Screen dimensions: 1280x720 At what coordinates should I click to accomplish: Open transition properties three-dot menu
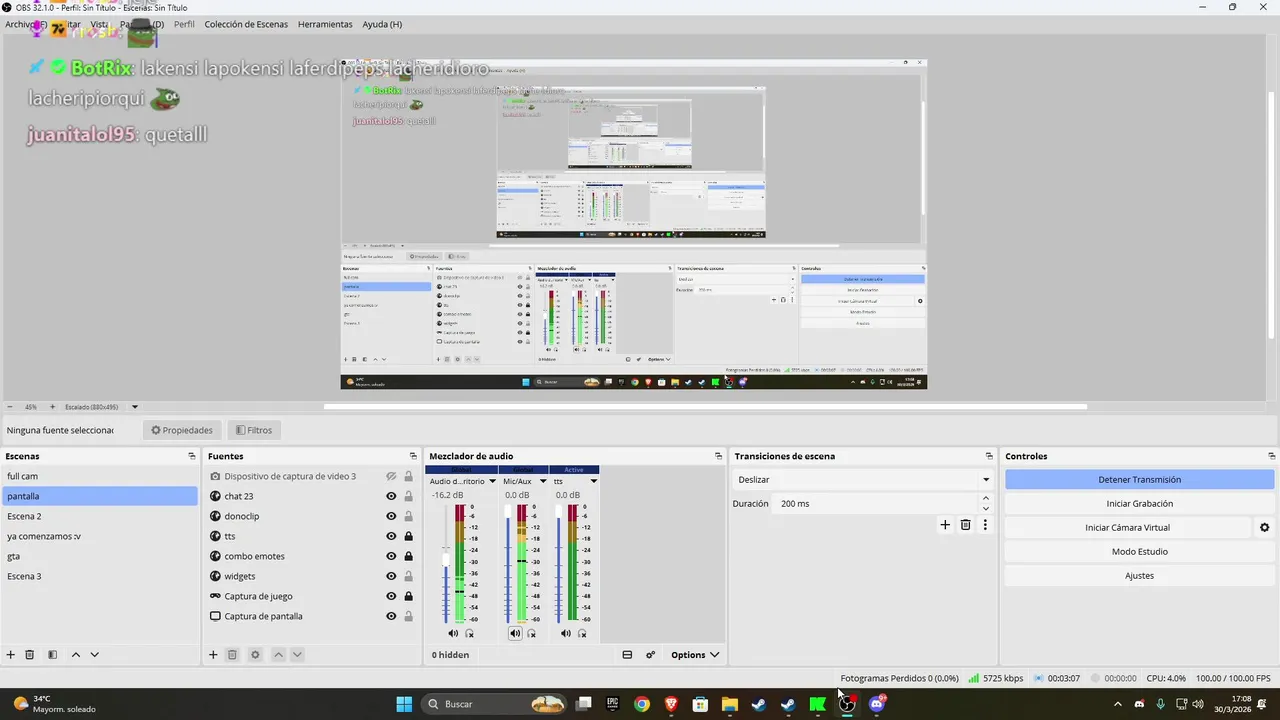tap(985, 524)
